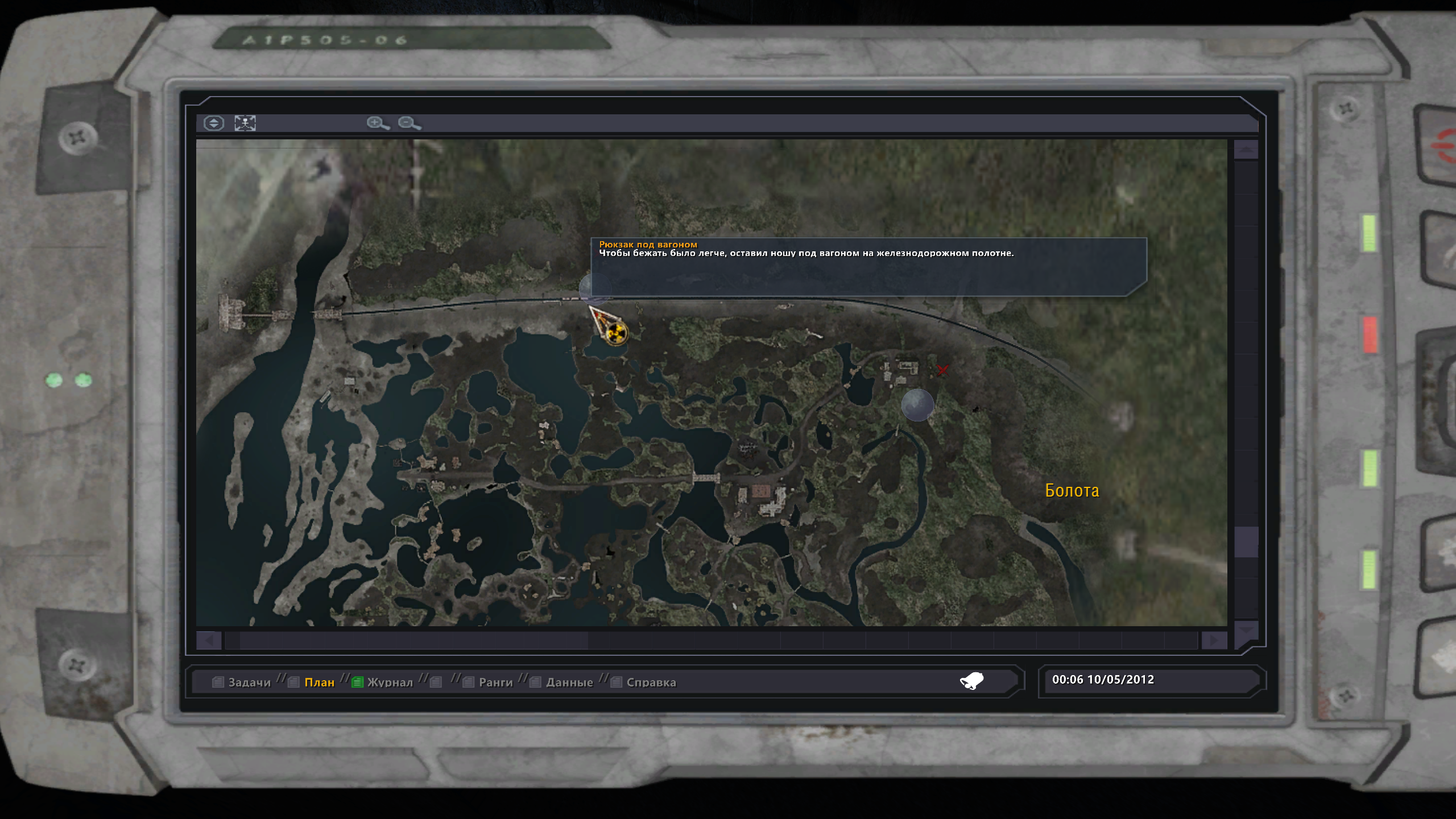Open the Справка tab
Image resolution: width=1456 pixels, height=819 pixels.
[651, 682]
